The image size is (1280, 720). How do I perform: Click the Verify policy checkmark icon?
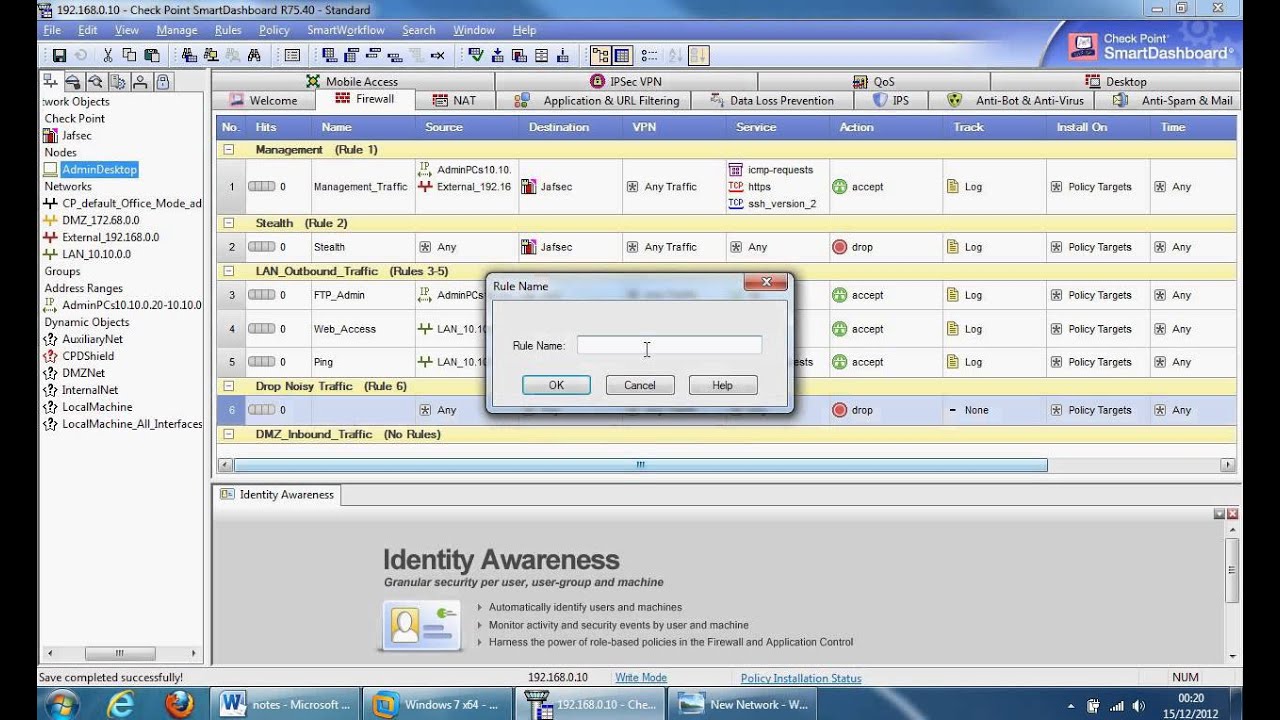(475, 55)
